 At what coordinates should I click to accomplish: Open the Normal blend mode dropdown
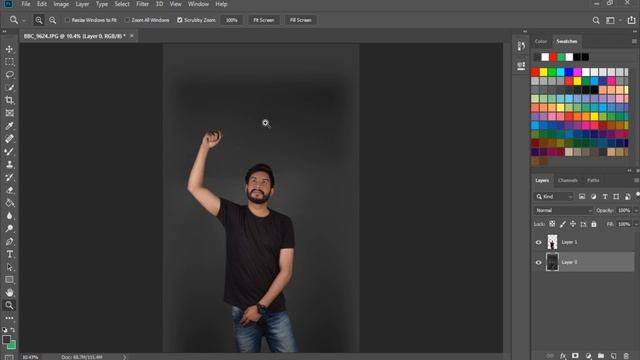pos(563,210)
